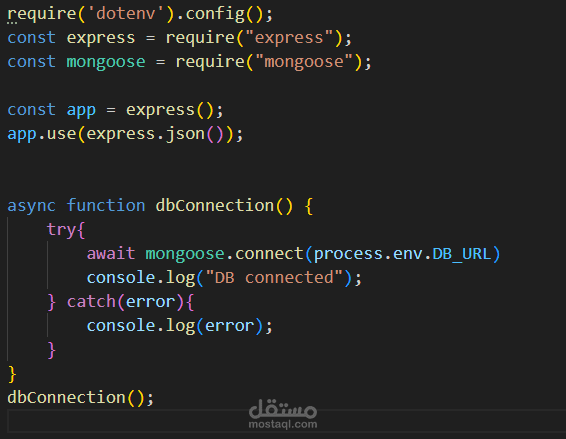Screen dimensions: 566x439
Task: Click the await keyword
Action: tap(111, 253)
